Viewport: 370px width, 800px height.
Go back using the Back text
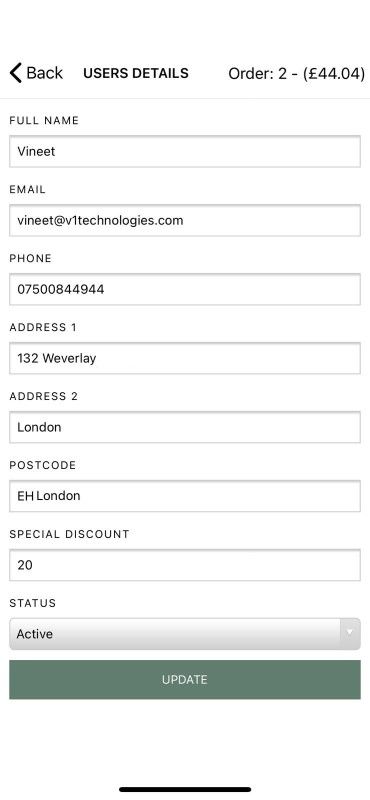44,73
